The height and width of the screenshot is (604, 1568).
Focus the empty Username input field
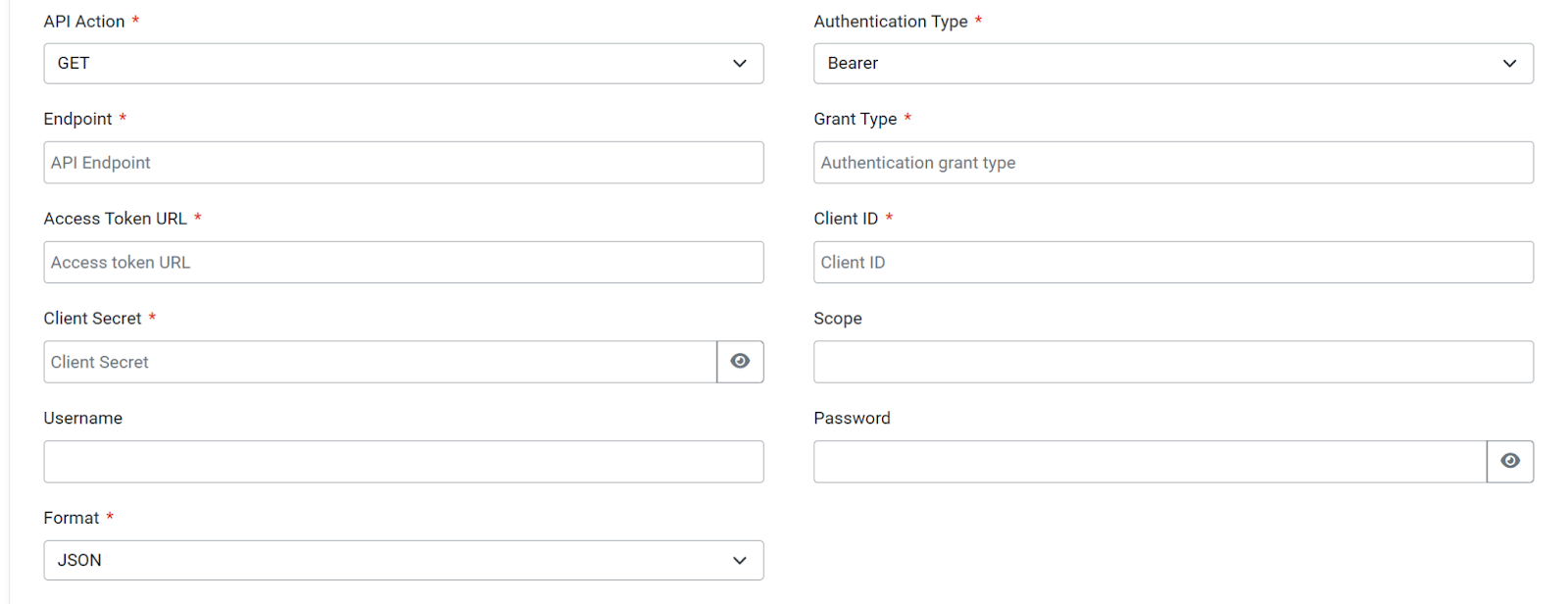tap(403, 462)
